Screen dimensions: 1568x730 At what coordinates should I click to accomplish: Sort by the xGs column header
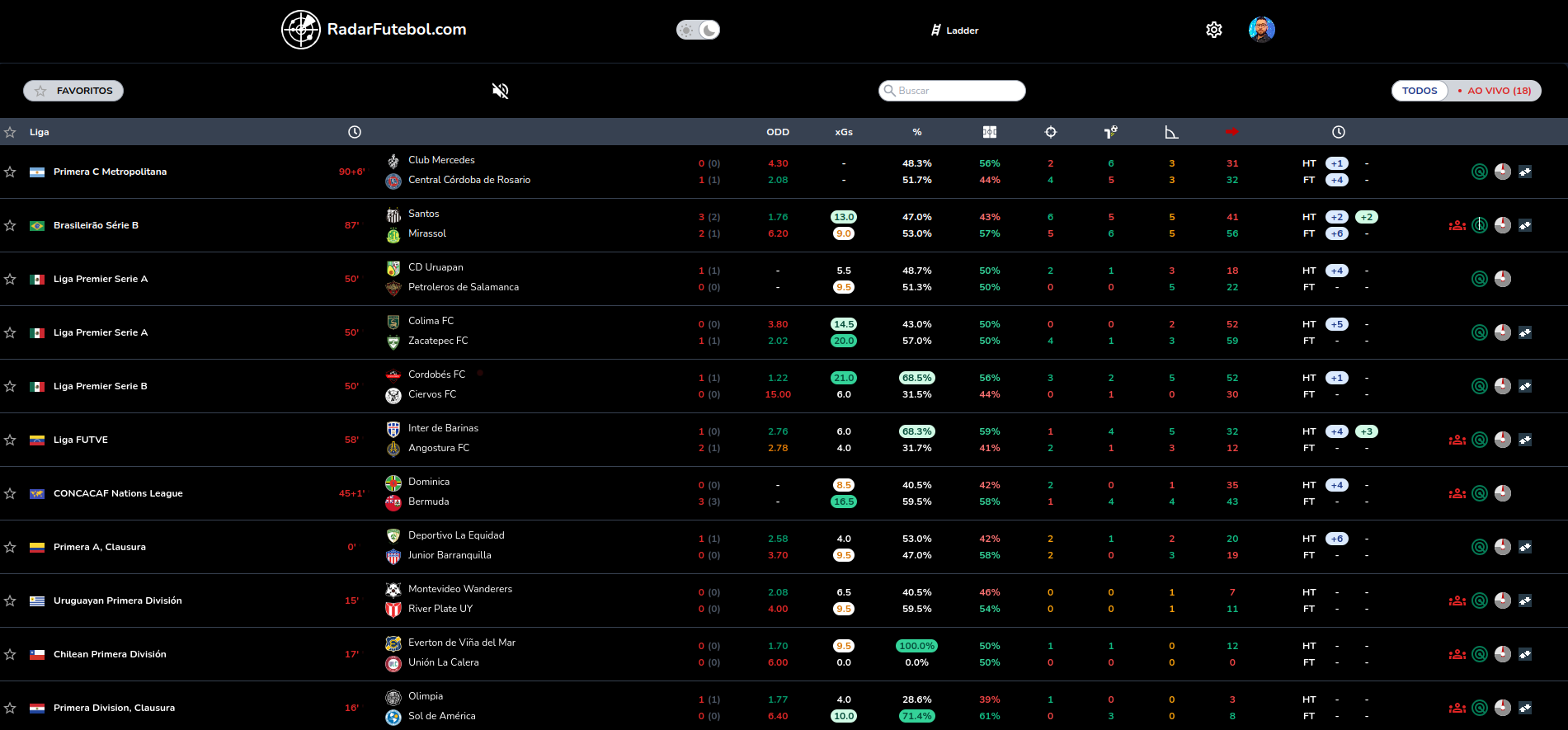844,132
